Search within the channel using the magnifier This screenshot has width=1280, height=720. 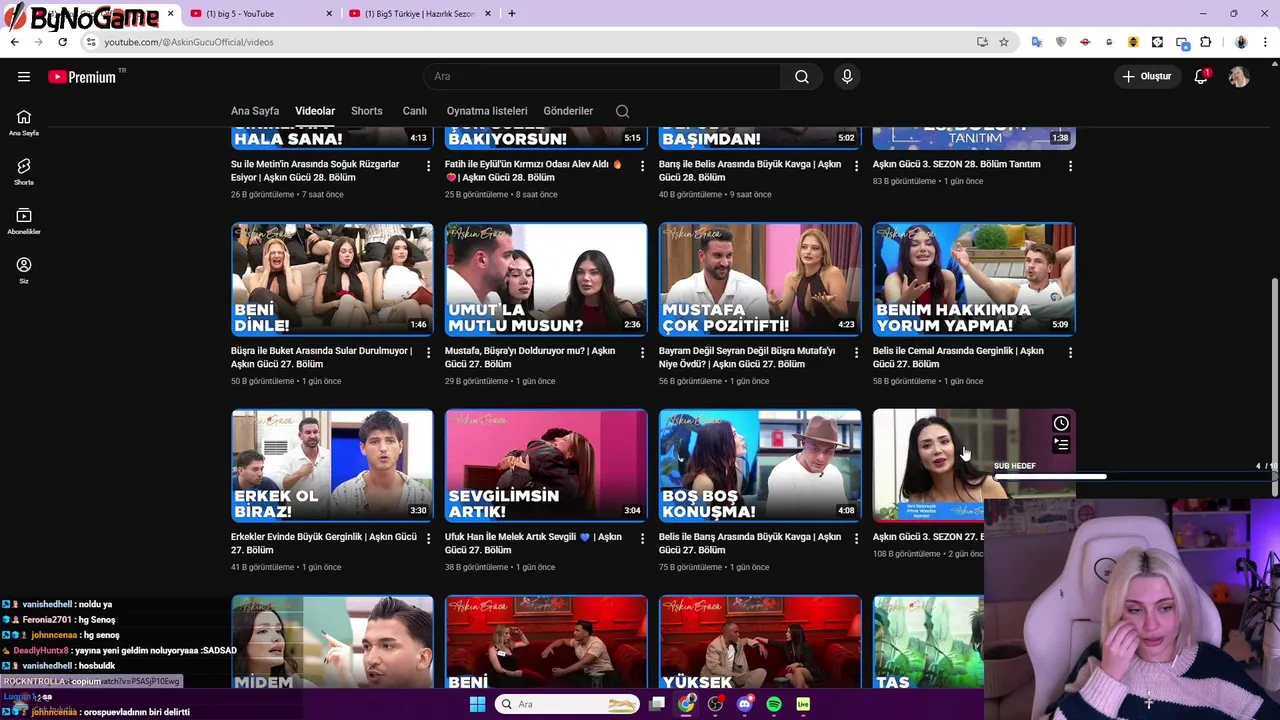pos(622,111)
